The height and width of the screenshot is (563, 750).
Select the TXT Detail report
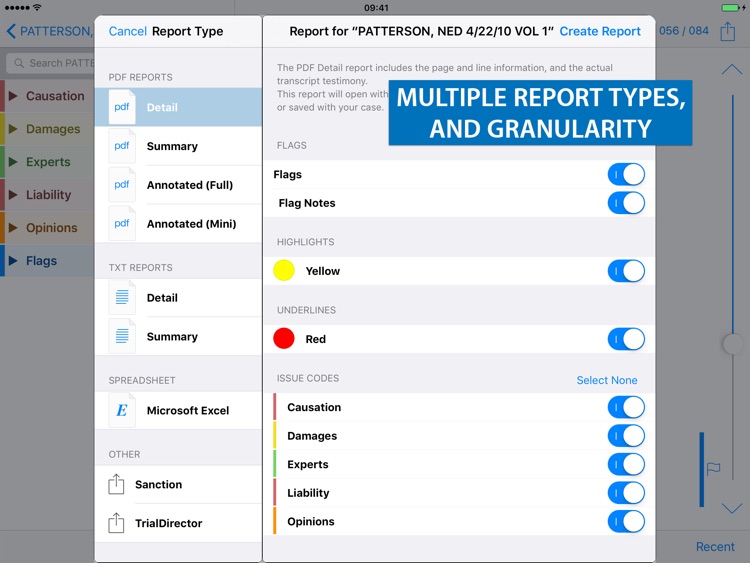(x=178, y=298)
